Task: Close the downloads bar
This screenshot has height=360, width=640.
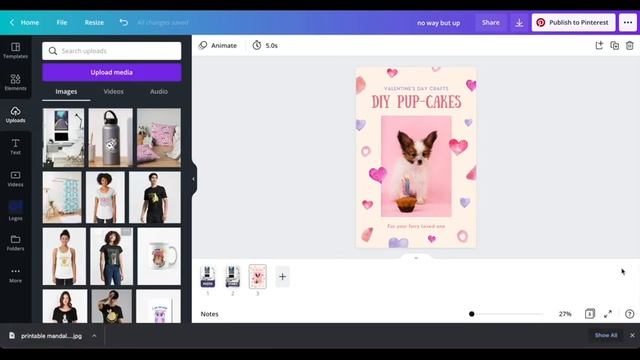Action: (x=632, y=335)
